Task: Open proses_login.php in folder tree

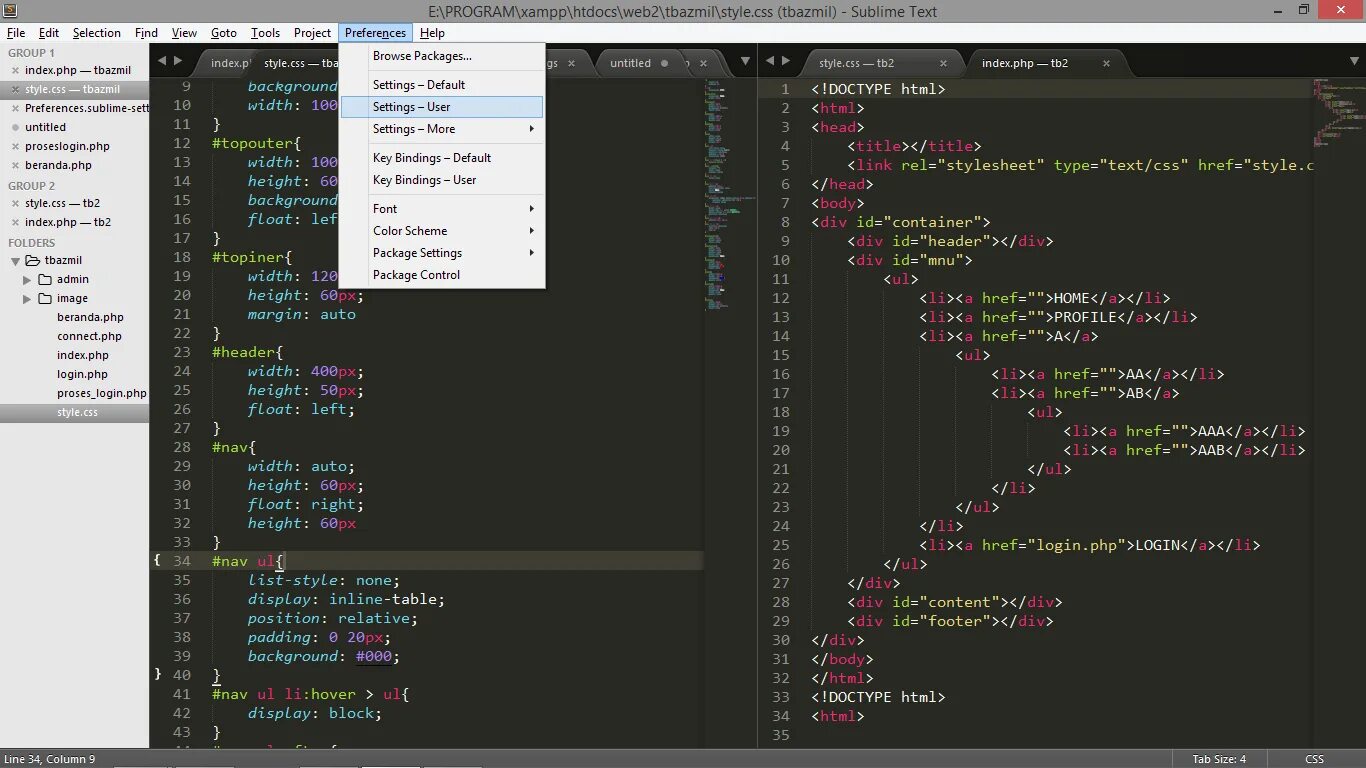Action: coord(101,393)
